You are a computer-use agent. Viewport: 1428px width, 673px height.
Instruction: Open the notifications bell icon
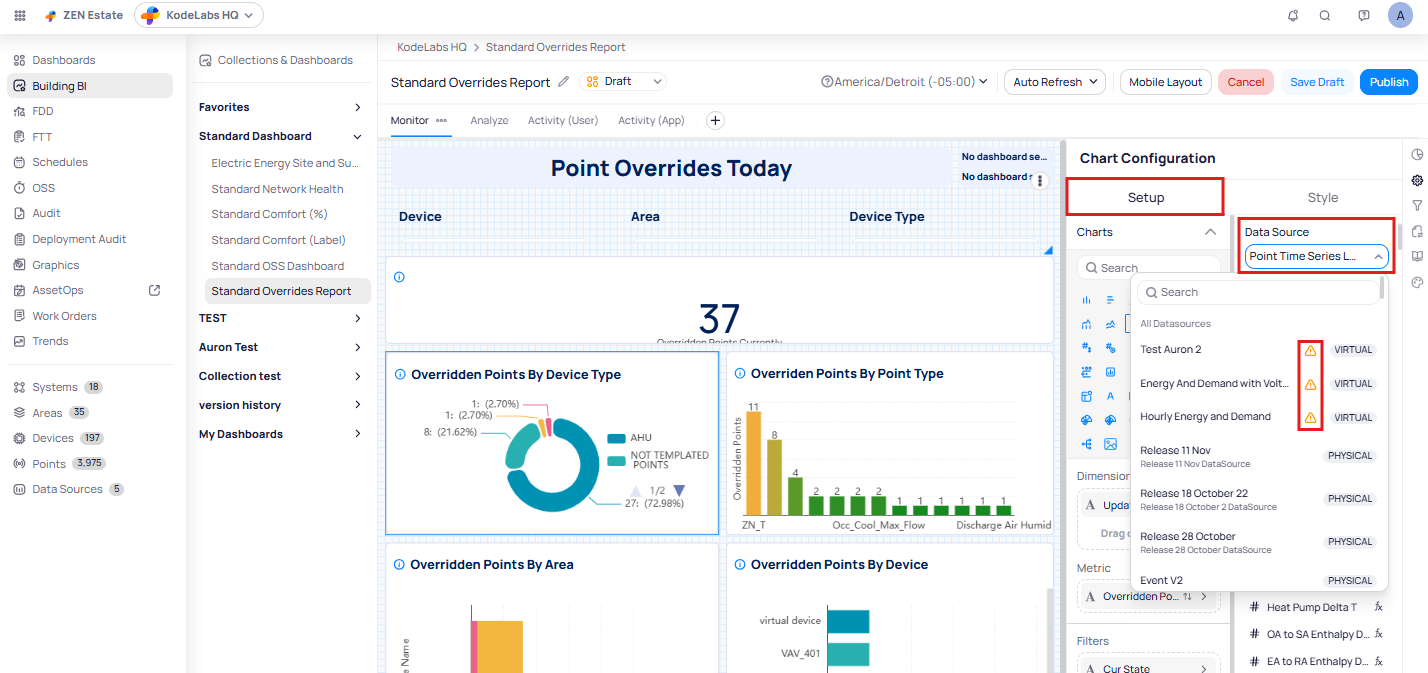[1293, 15]
